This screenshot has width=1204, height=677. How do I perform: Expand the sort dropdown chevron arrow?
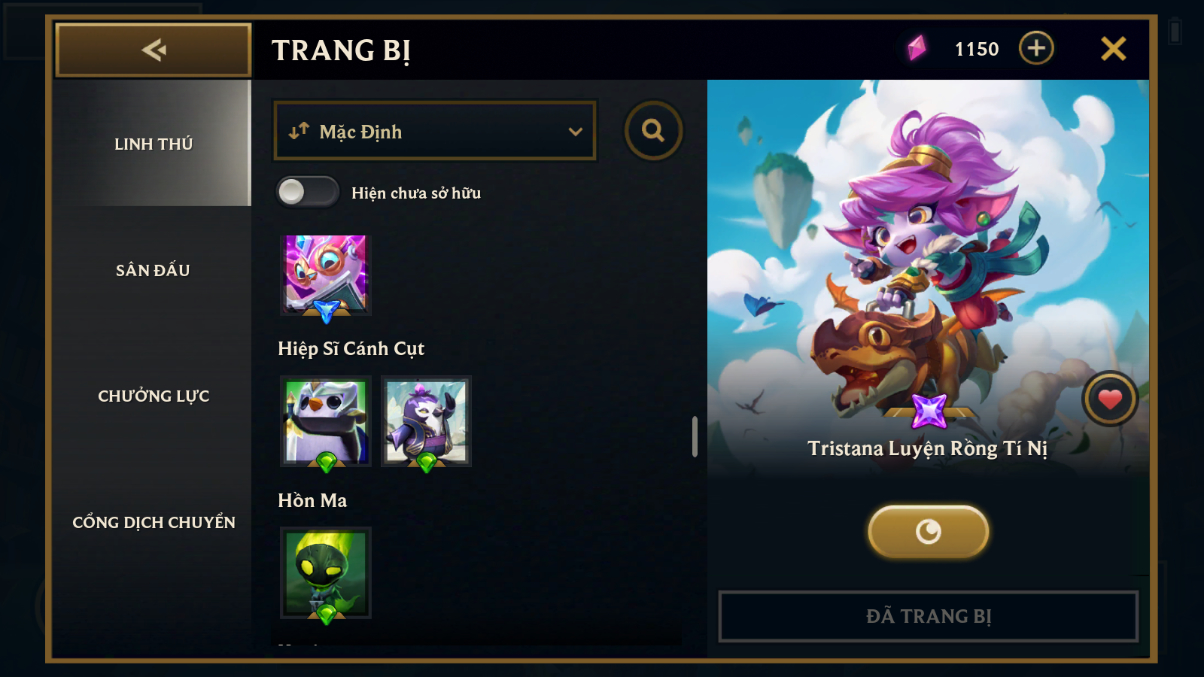coord(575,132)
